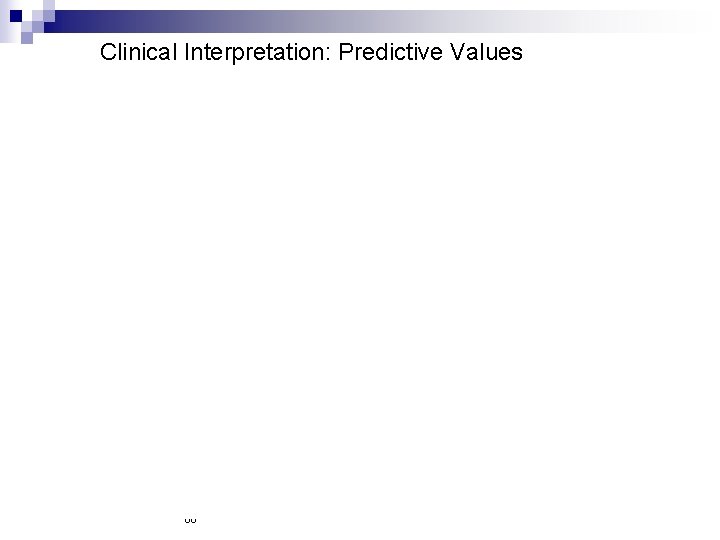Click the lowest lavender square under the header
This screenshot has width=720, height=540.
point(27,38)
